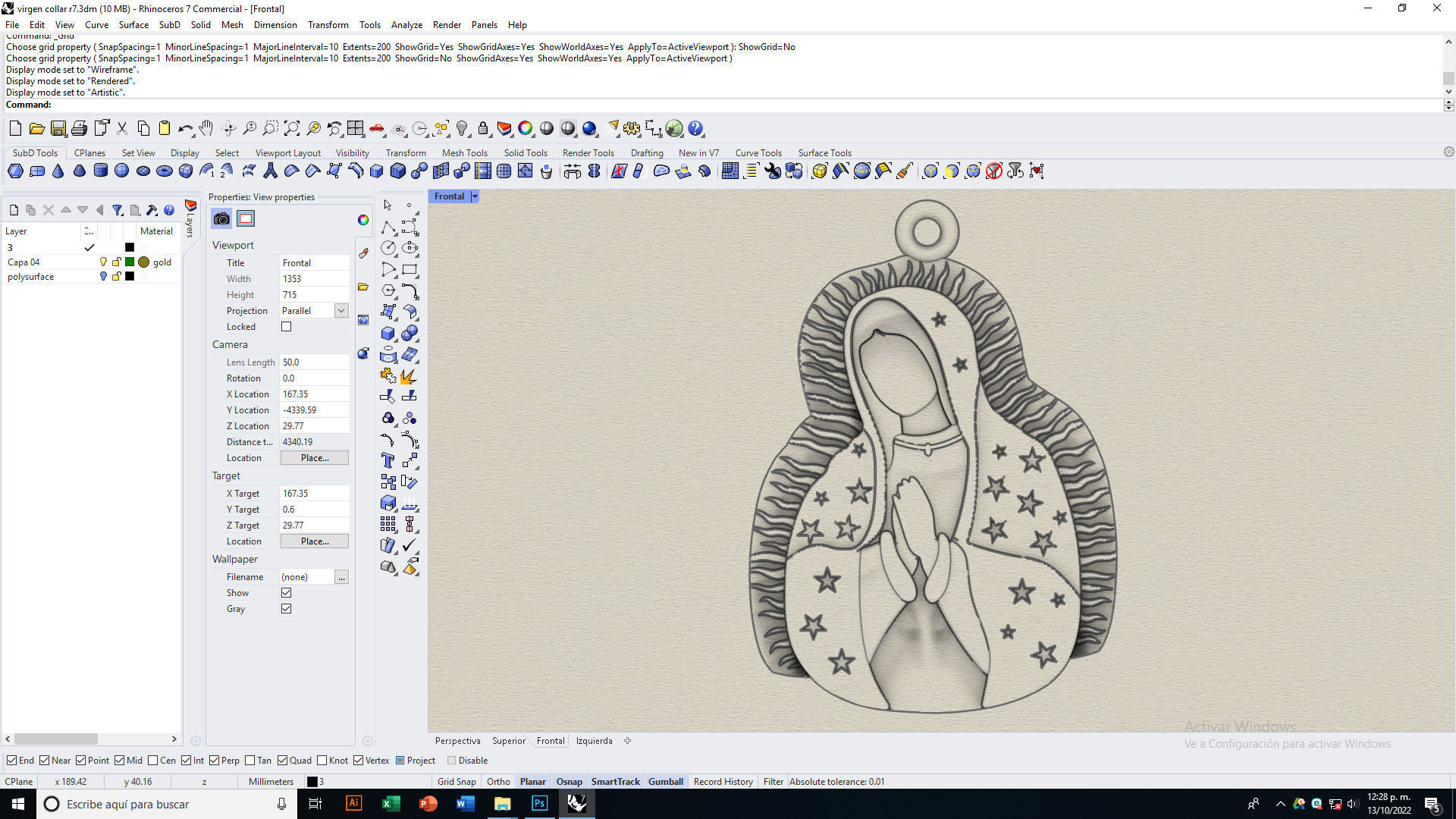This screenshot has height=819, width=1456.
Task: Click the Camera Location Place button
Action: click(x=315, y=458)
